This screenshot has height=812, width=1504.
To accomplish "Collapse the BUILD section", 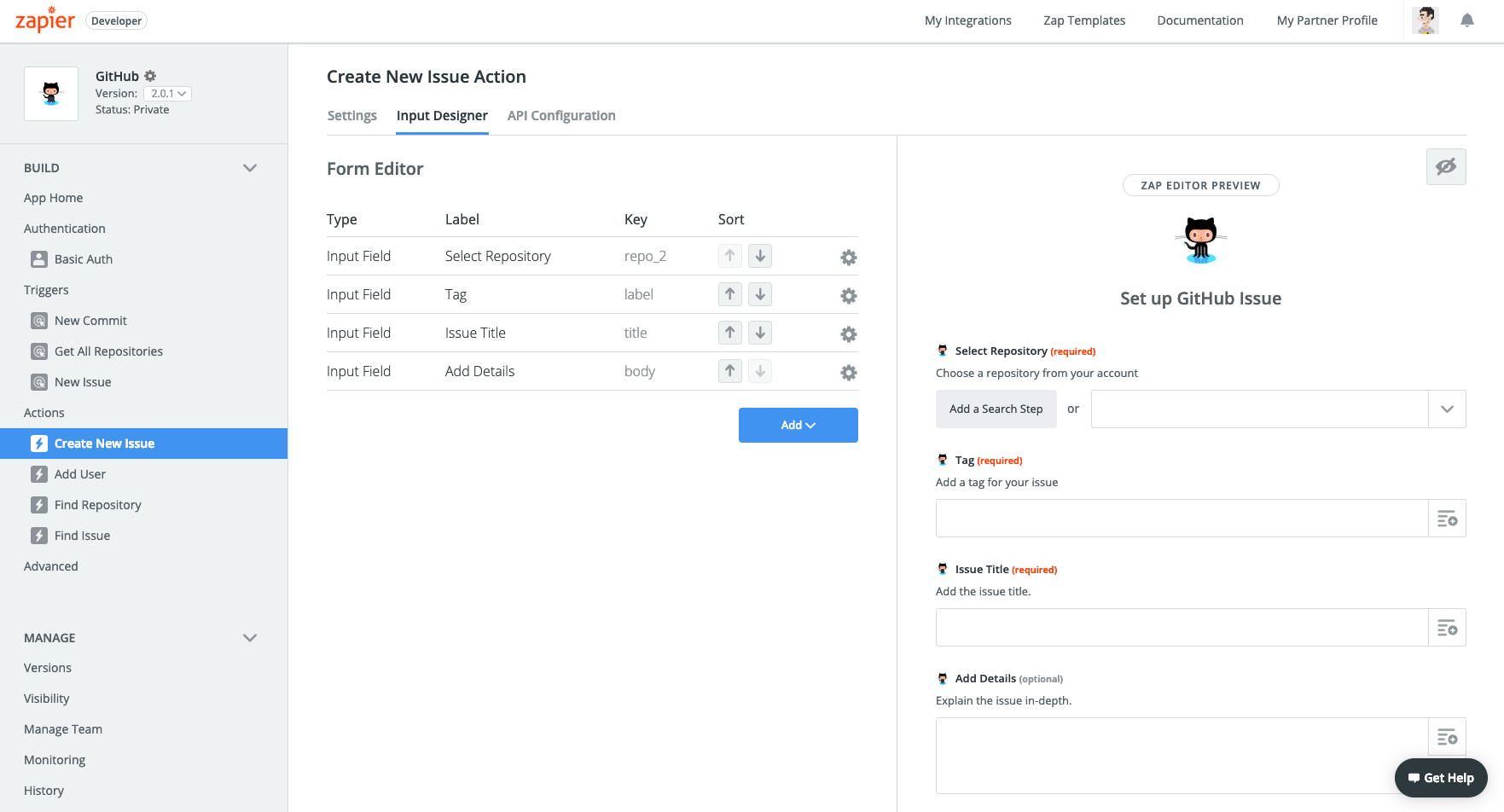I will click(250, 168).
